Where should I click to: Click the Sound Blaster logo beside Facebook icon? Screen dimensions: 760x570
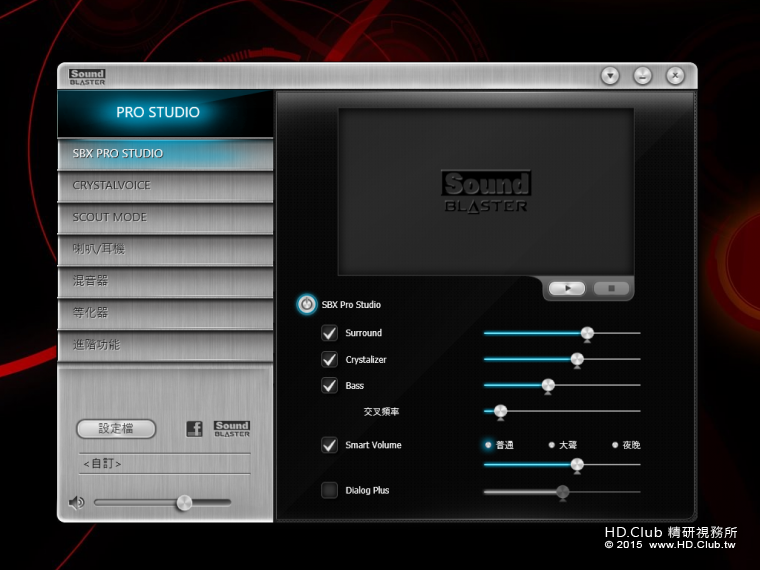[x=232, y=429]
